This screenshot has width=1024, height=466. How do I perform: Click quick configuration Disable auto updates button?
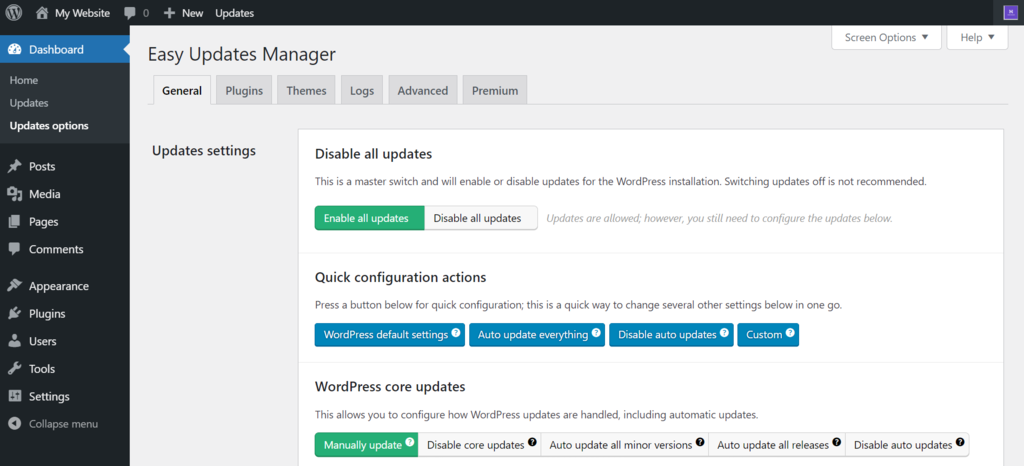point(671,334)
